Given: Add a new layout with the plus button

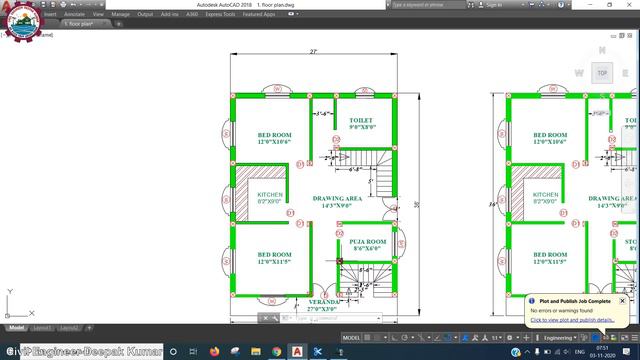Looking at the screenshot, I should click(x=89, y=328).
